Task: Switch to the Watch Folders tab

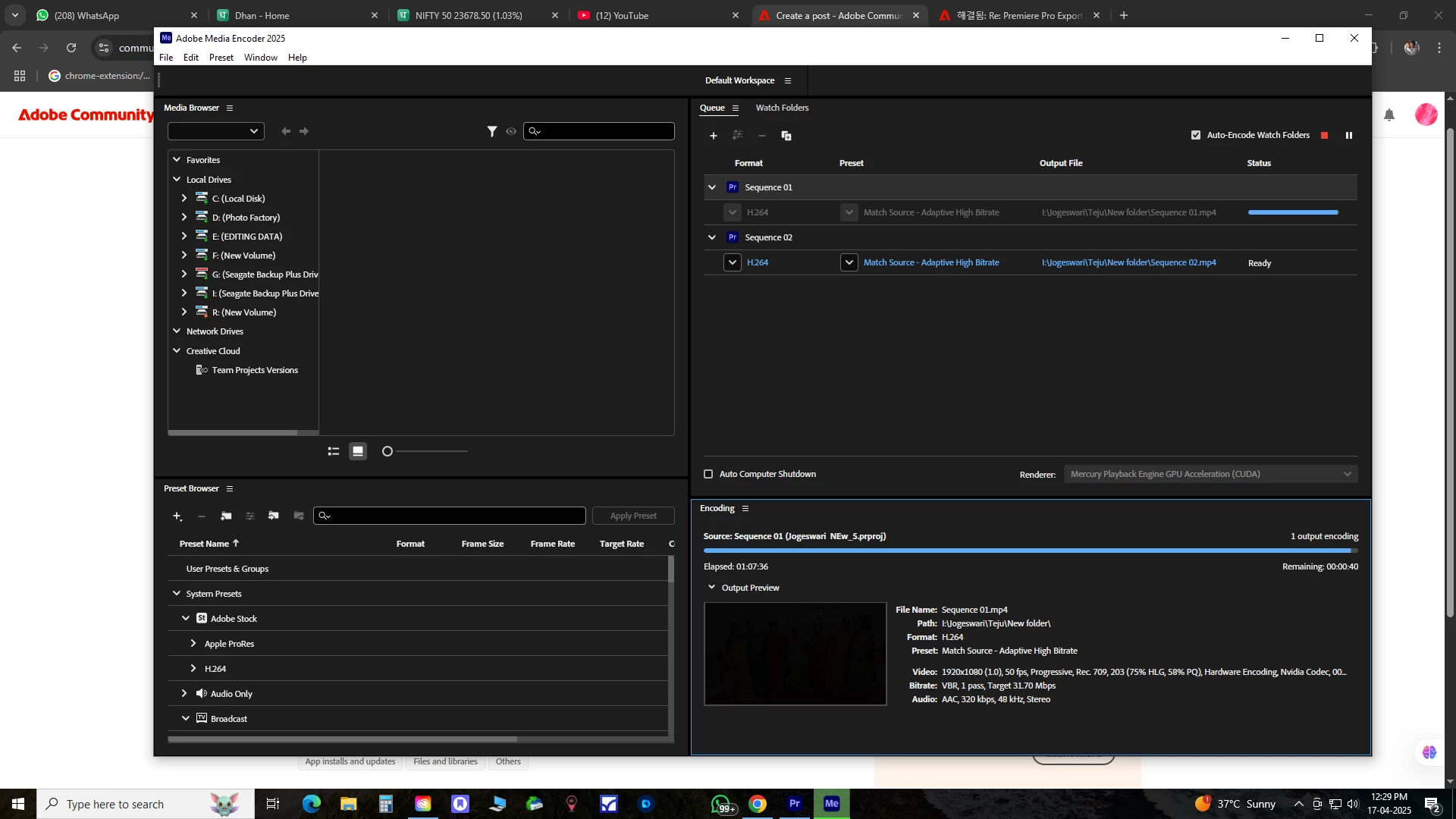Action: tap(782, 108)
